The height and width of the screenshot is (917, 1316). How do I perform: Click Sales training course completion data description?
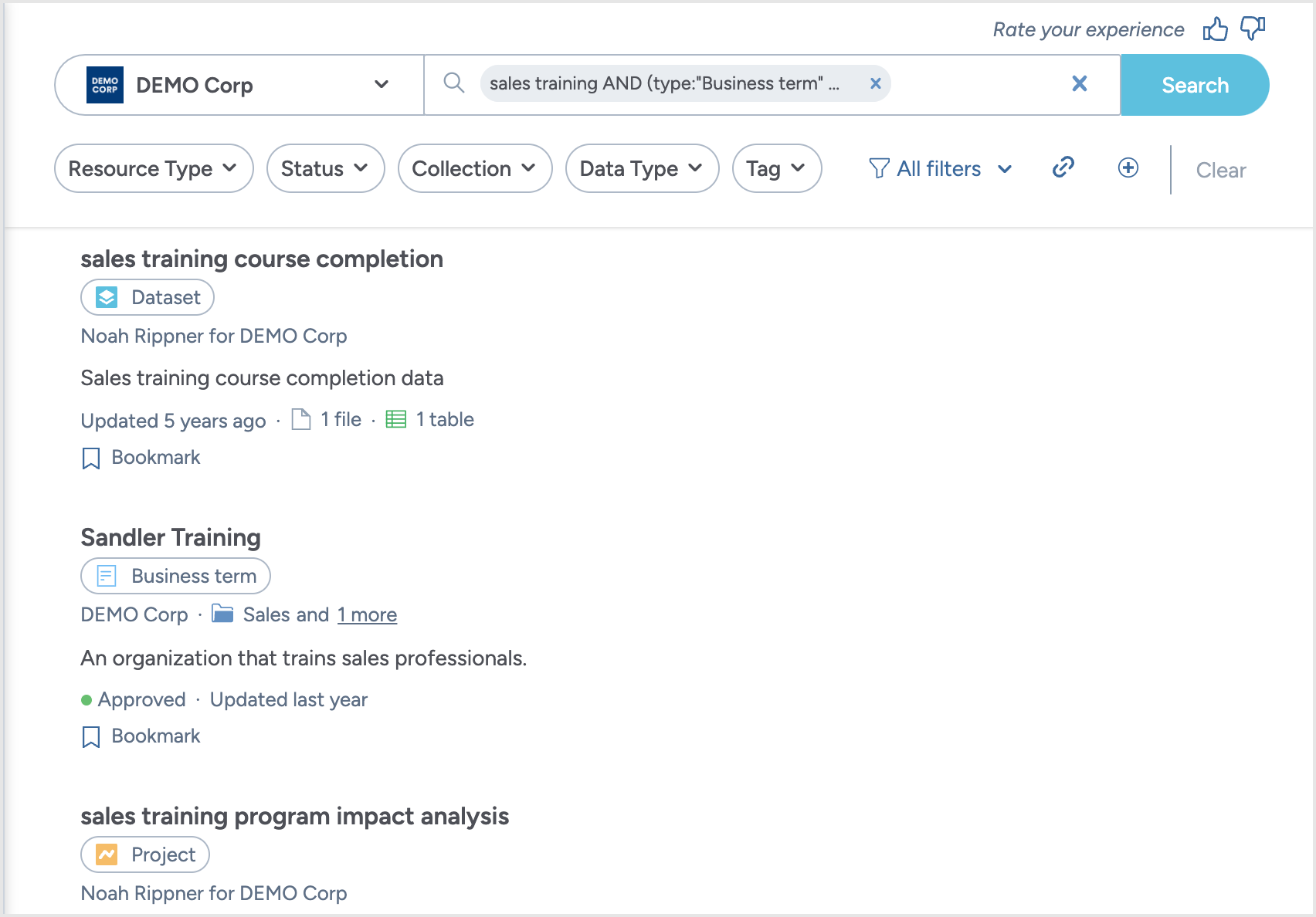[x=262, y=378]
